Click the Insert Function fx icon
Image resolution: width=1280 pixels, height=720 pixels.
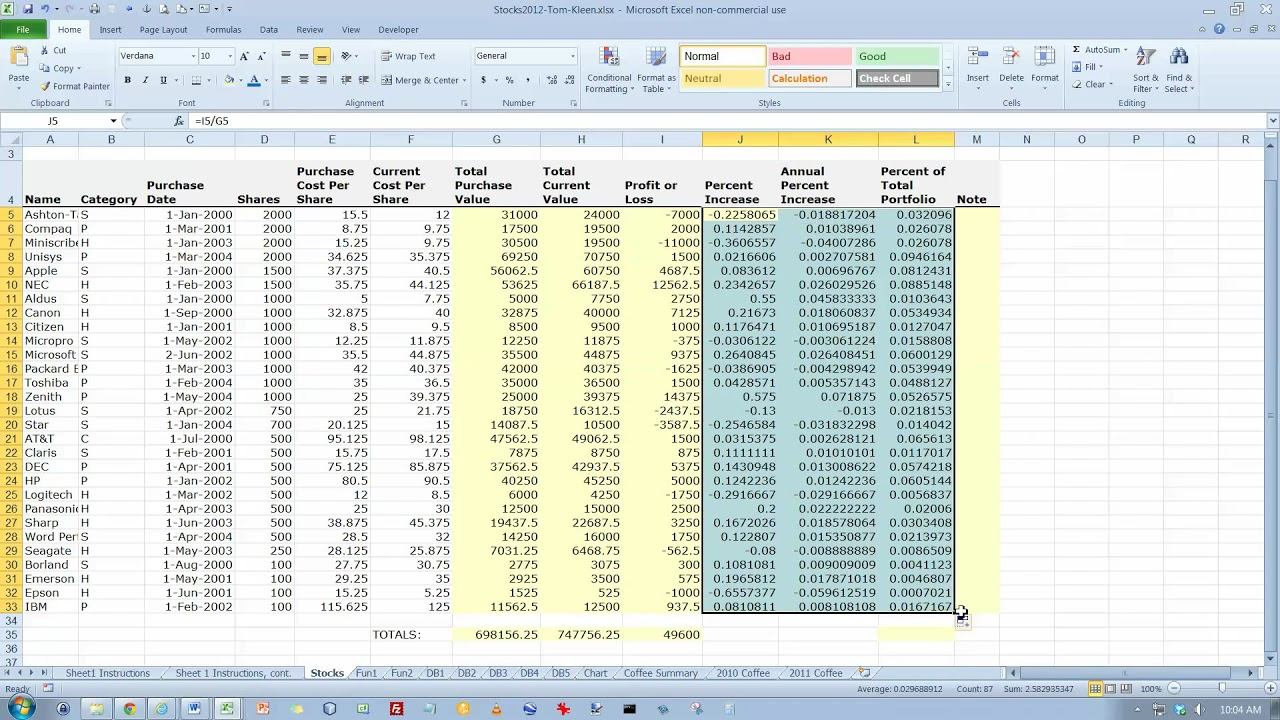click(179, 121)
